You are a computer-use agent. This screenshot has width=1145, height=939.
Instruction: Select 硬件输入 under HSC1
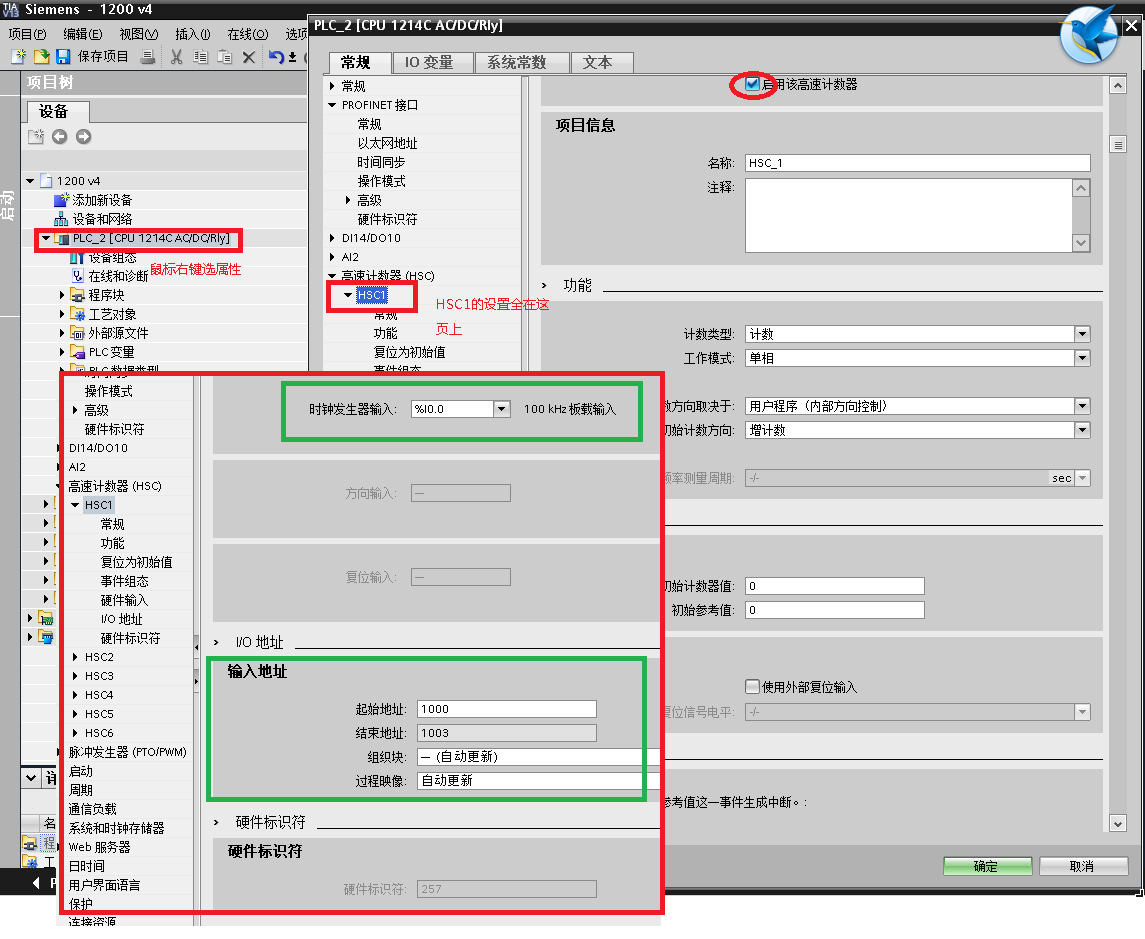[124, 600]
